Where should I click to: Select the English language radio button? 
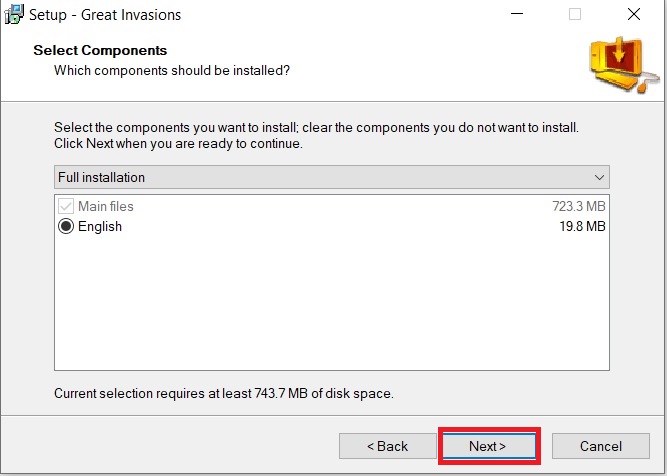coord(66,226)
